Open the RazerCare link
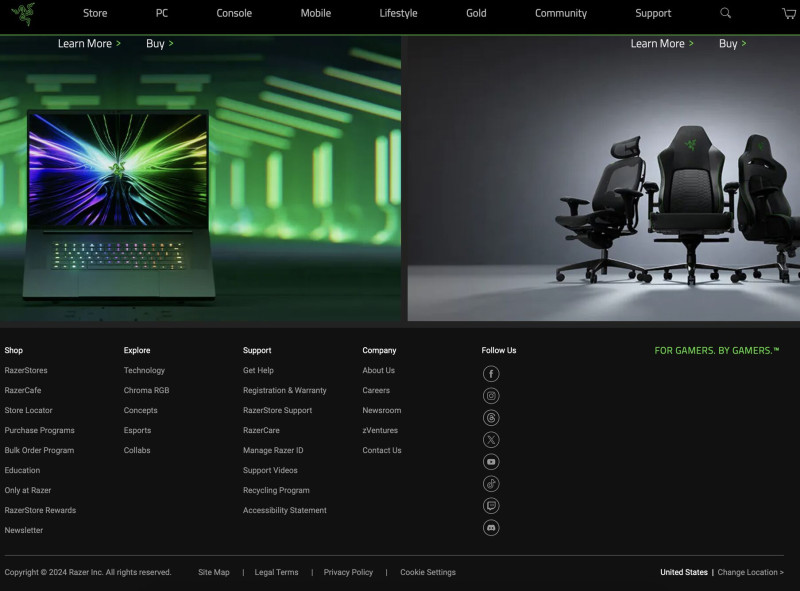This screenshot has width=800, height=591. tap(261, 430)
